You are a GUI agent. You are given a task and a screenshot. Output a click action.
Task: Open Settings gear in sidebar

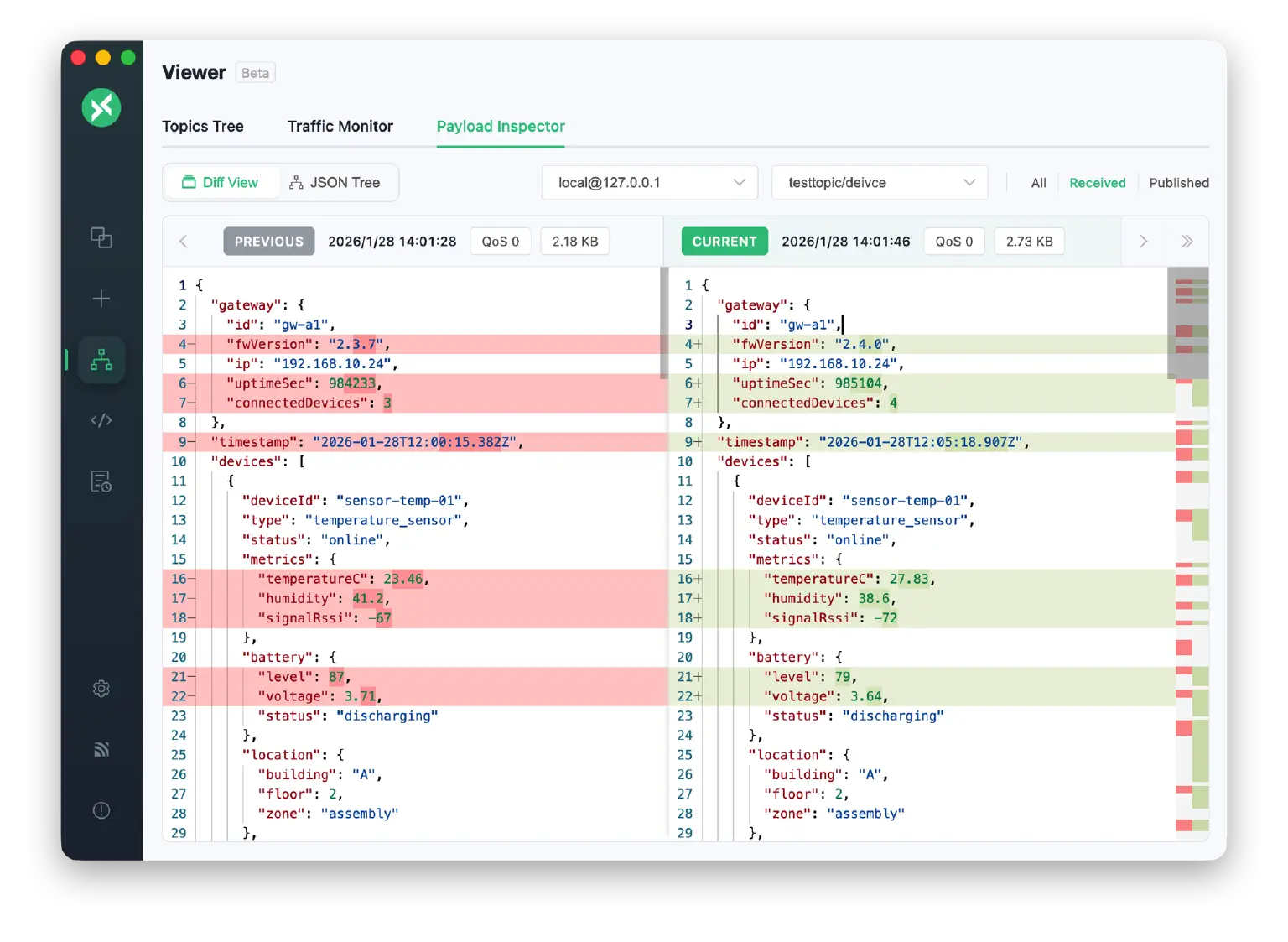[101, 689]
